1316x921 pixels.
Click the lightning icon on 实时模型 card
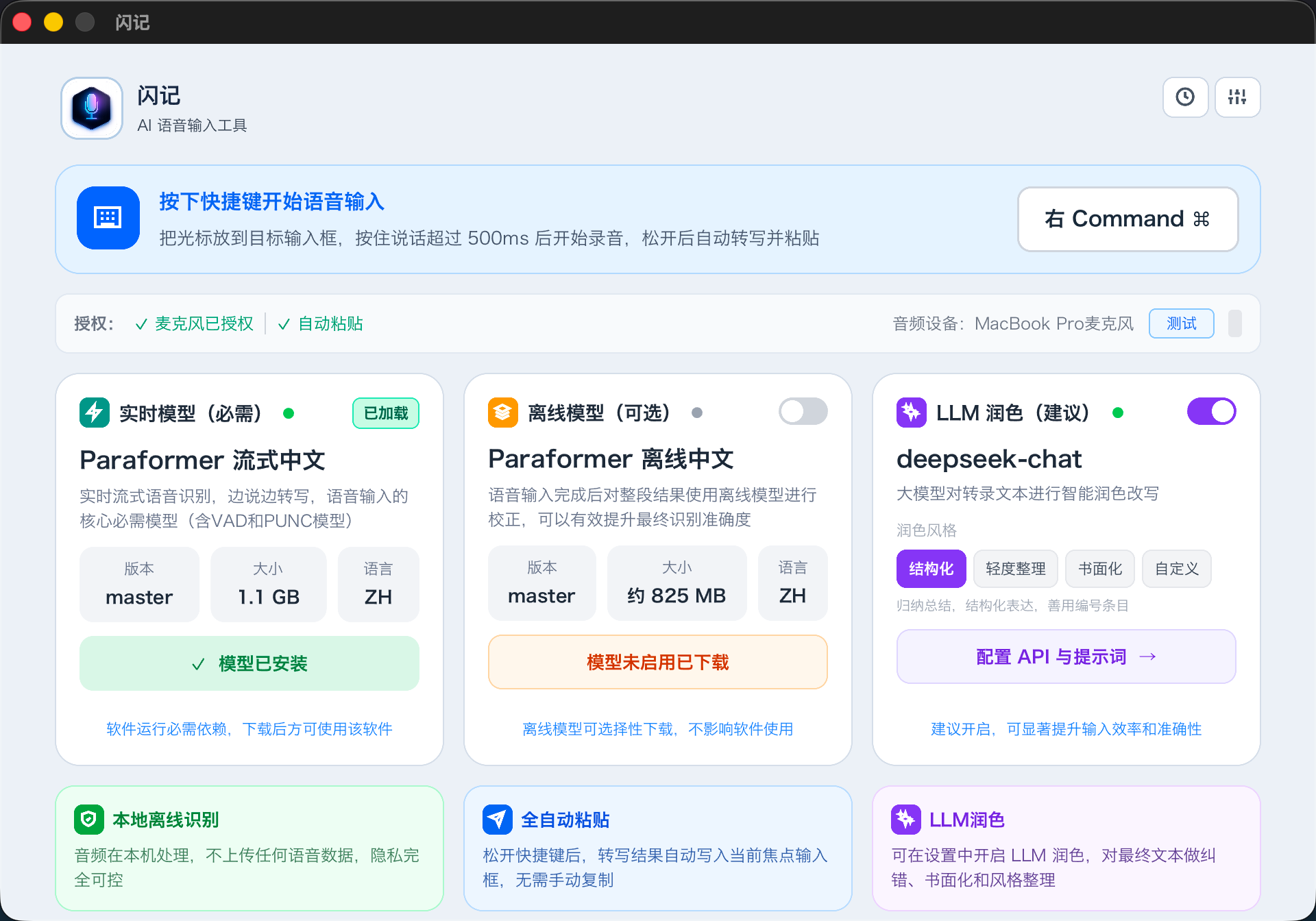[x=95, y=413]
